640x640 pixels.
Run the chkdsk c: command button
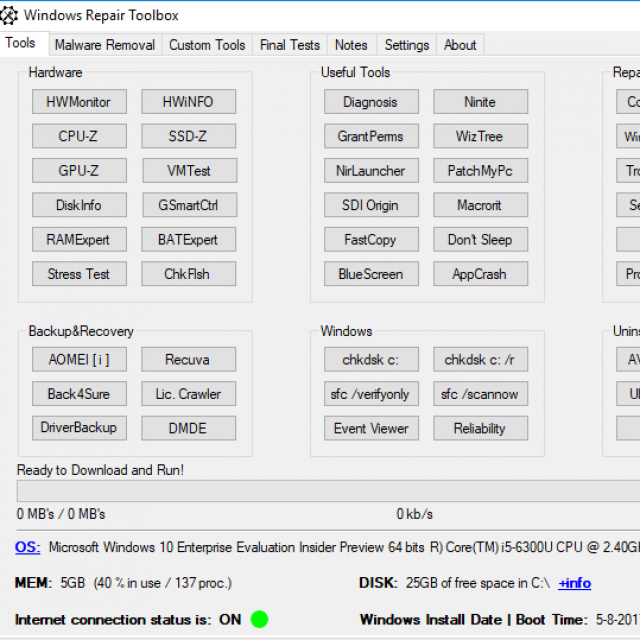[371, 359]
